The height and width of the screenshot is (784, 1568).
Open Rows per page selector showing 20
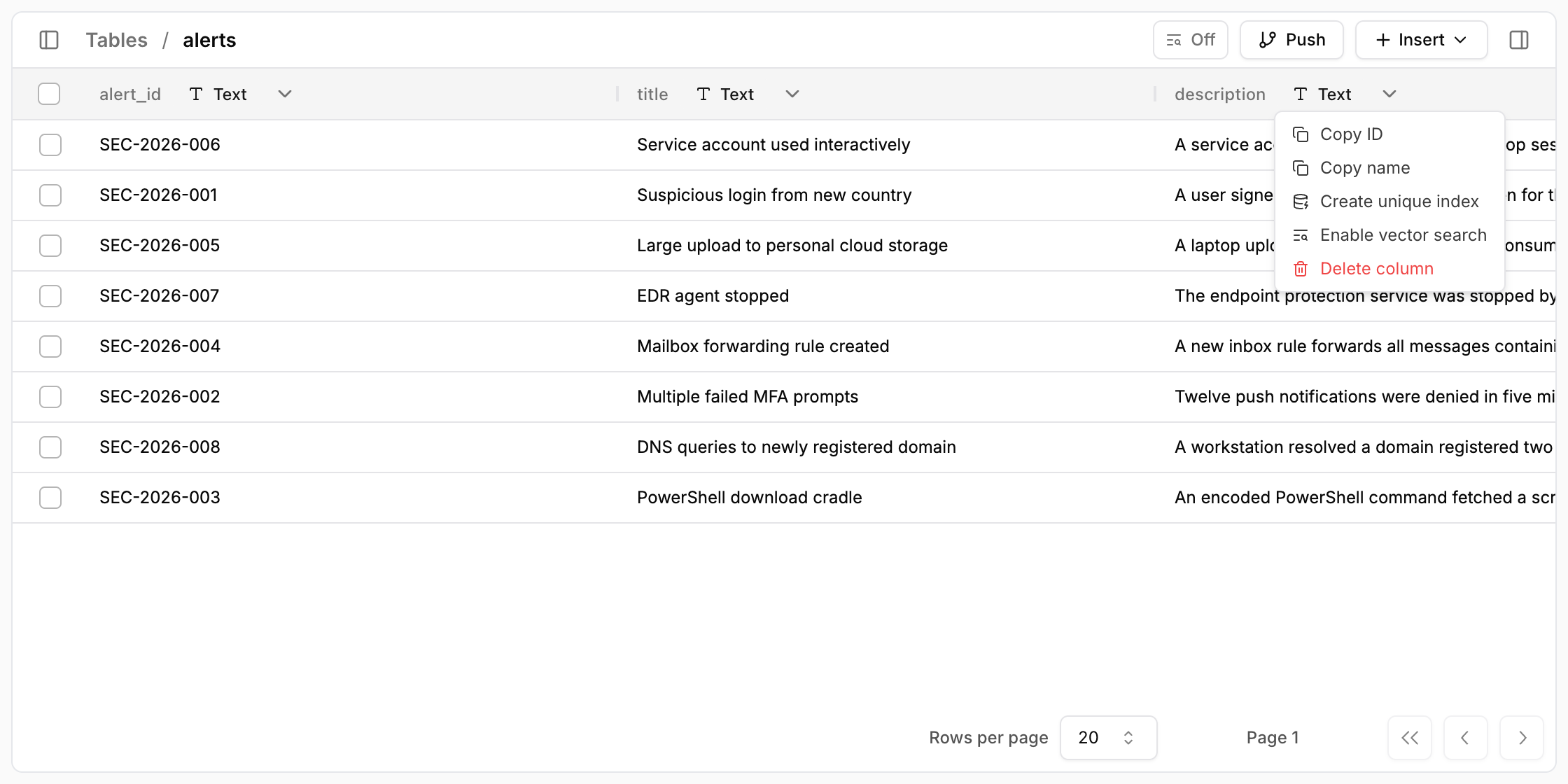1108,738
